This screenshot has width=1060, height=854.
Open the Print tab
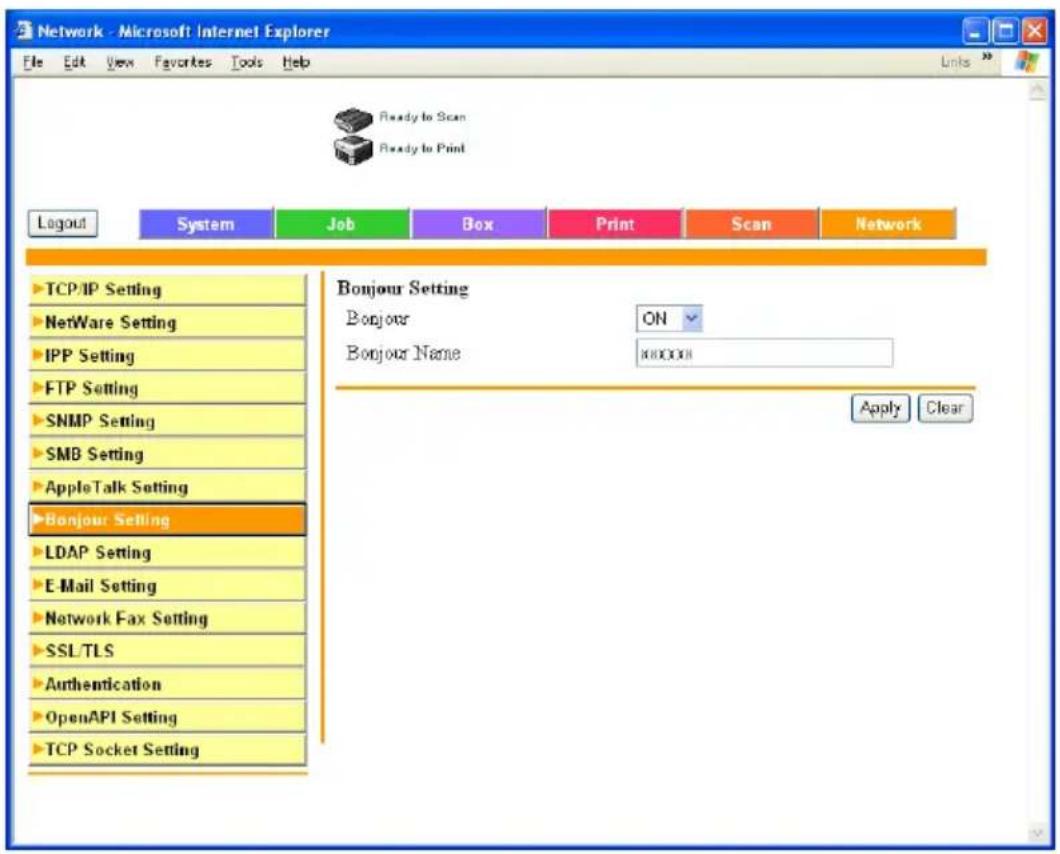tap(615, 224)
